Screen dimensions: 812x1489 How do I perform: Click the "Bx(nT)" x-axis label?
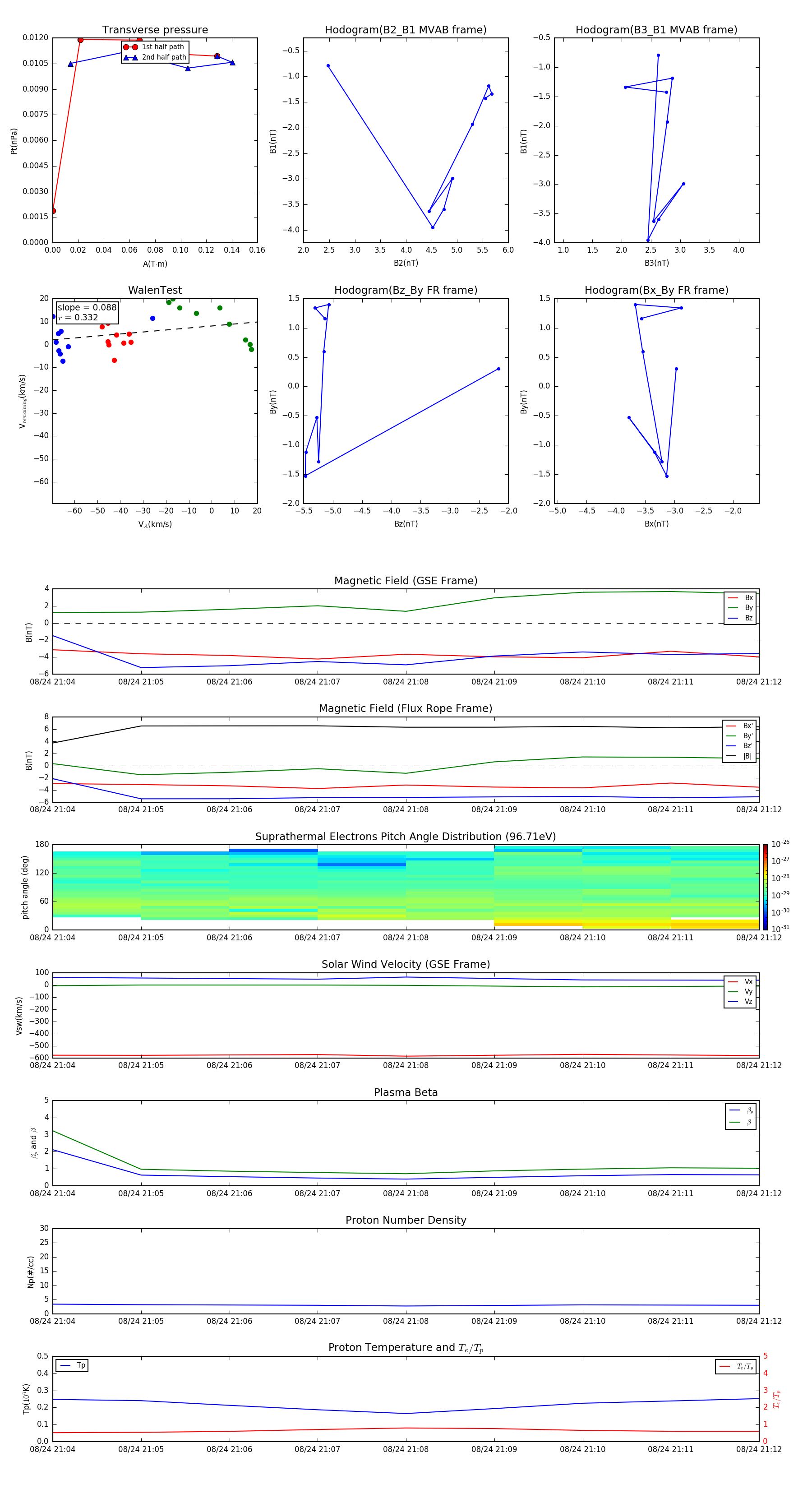656,524
